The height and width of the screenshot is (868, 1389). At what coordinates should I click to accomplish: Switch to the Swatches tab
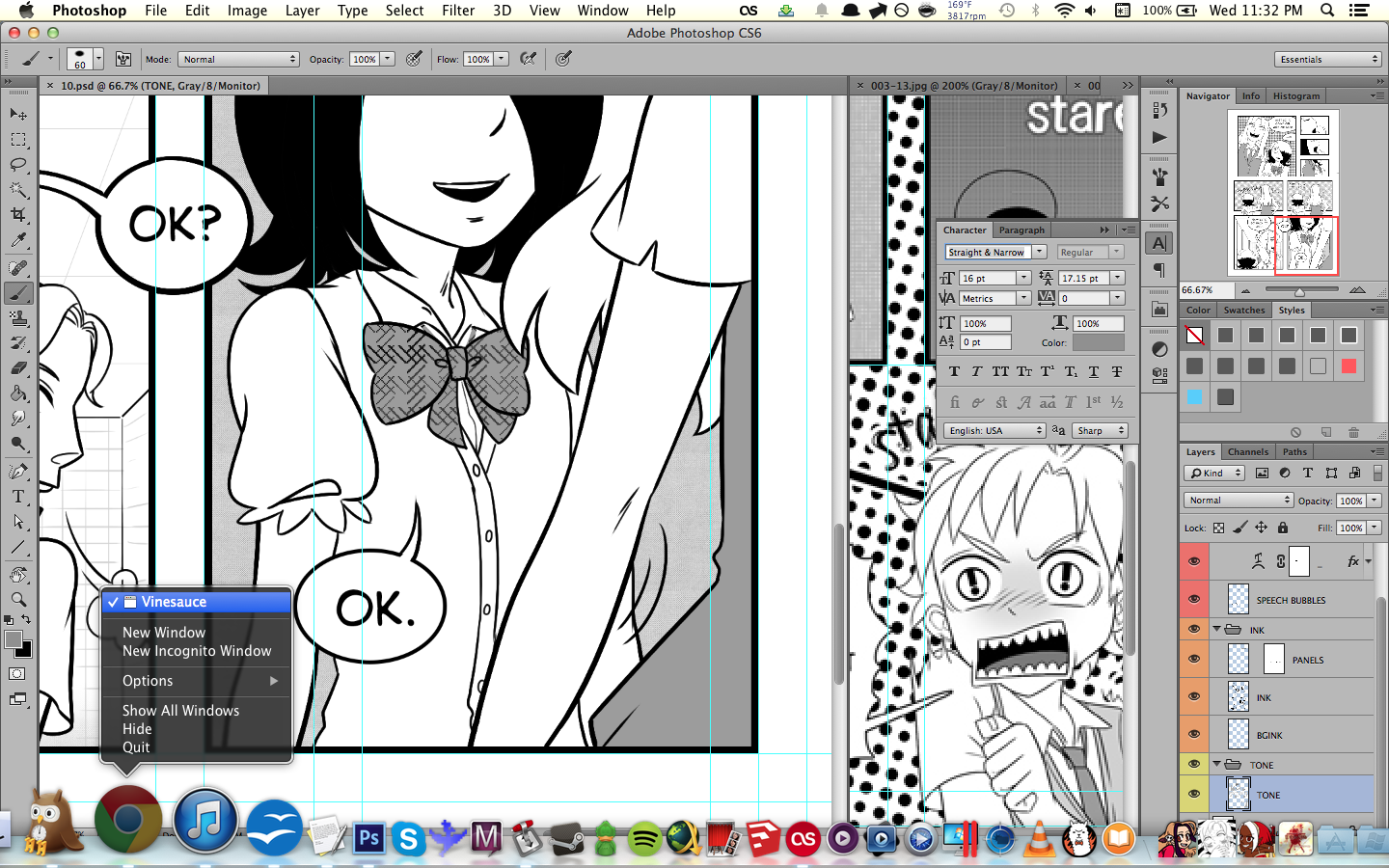pos(1244,310)
